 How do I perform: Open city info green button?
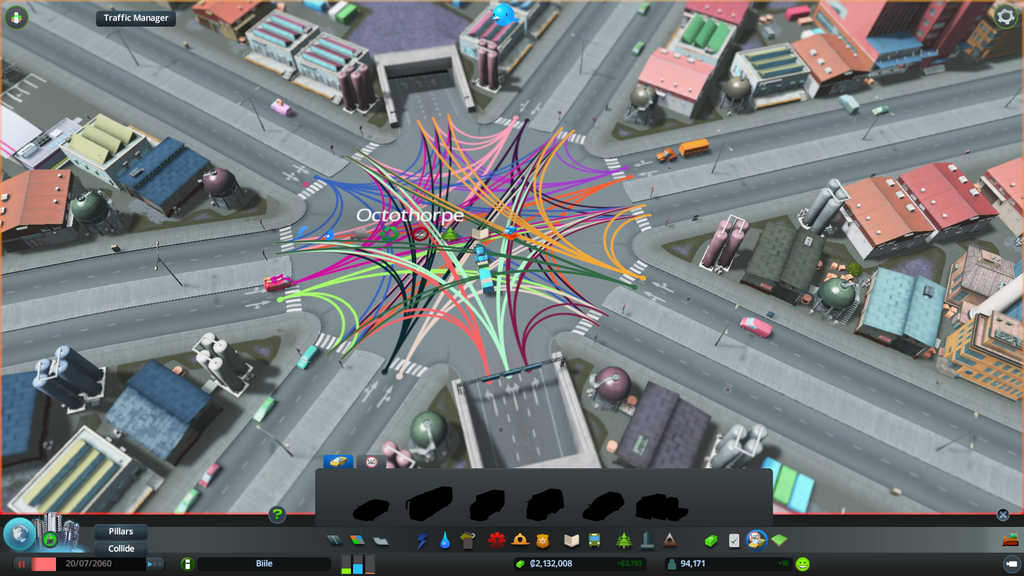pos(187,564)
